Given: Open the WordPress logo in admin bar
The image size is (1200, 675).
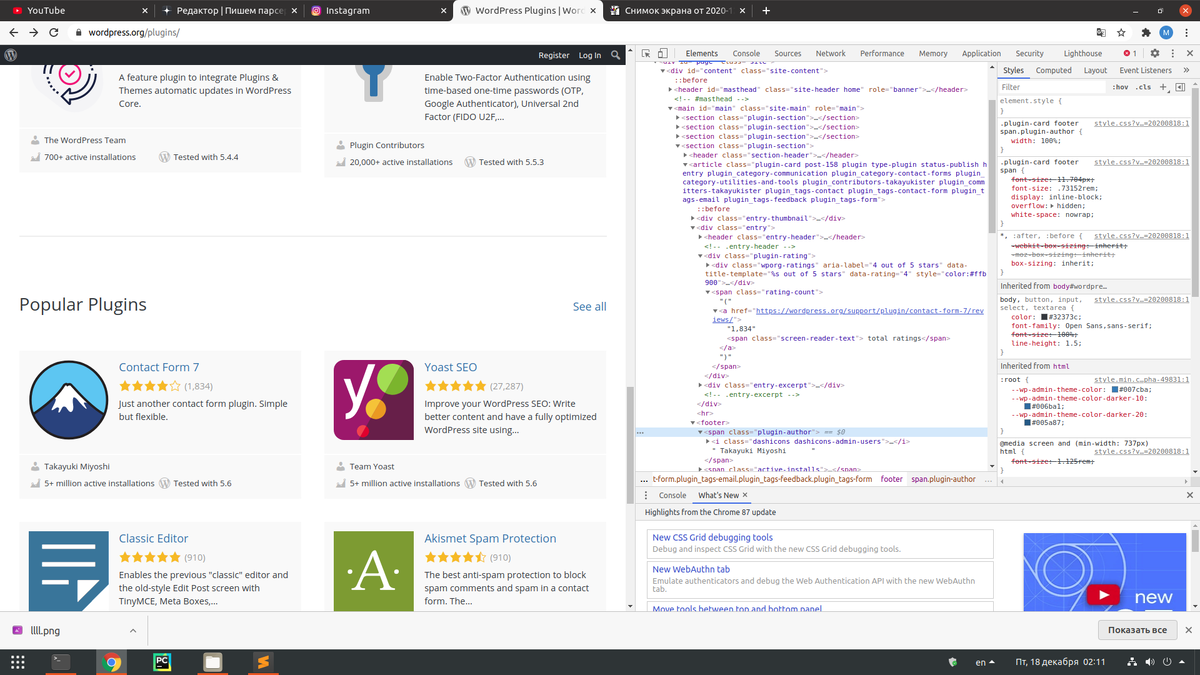Looking at the screenshot, I should click(x=11, y=55).
